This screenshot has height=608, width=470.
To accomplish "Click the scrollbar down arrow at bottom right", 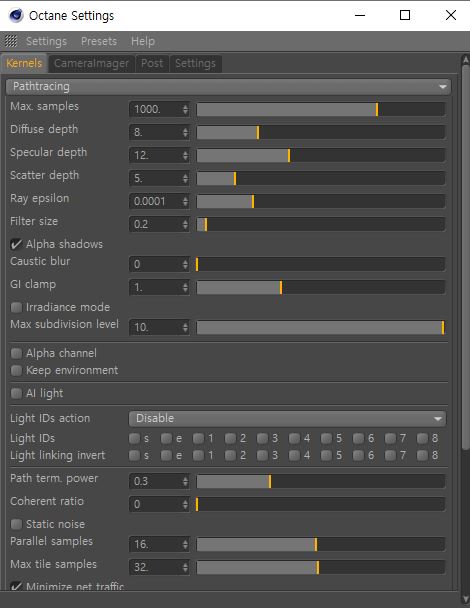I will tap(466, 599).
